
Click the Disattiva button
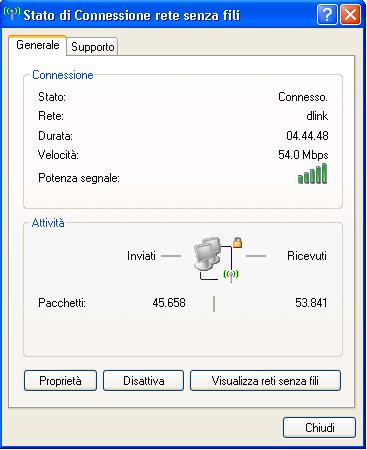(x=143, y=381)
